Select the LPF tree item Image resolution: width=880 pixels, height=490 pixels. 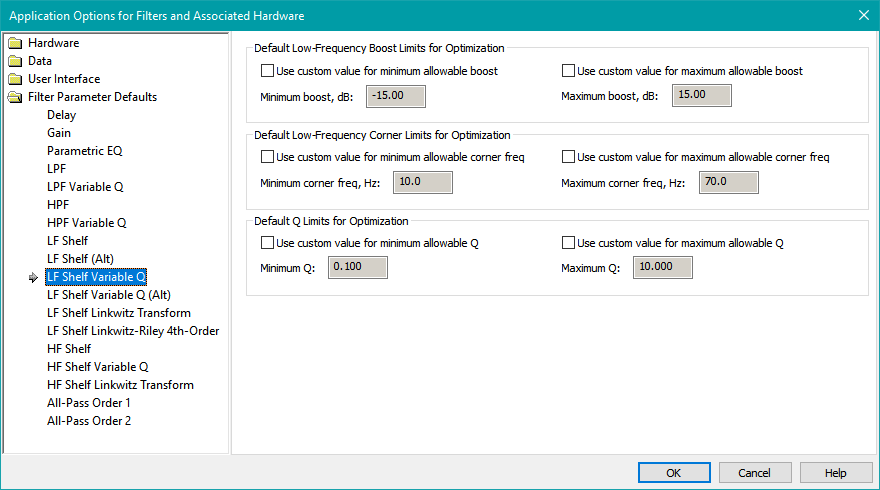click(x=57, y=169)
